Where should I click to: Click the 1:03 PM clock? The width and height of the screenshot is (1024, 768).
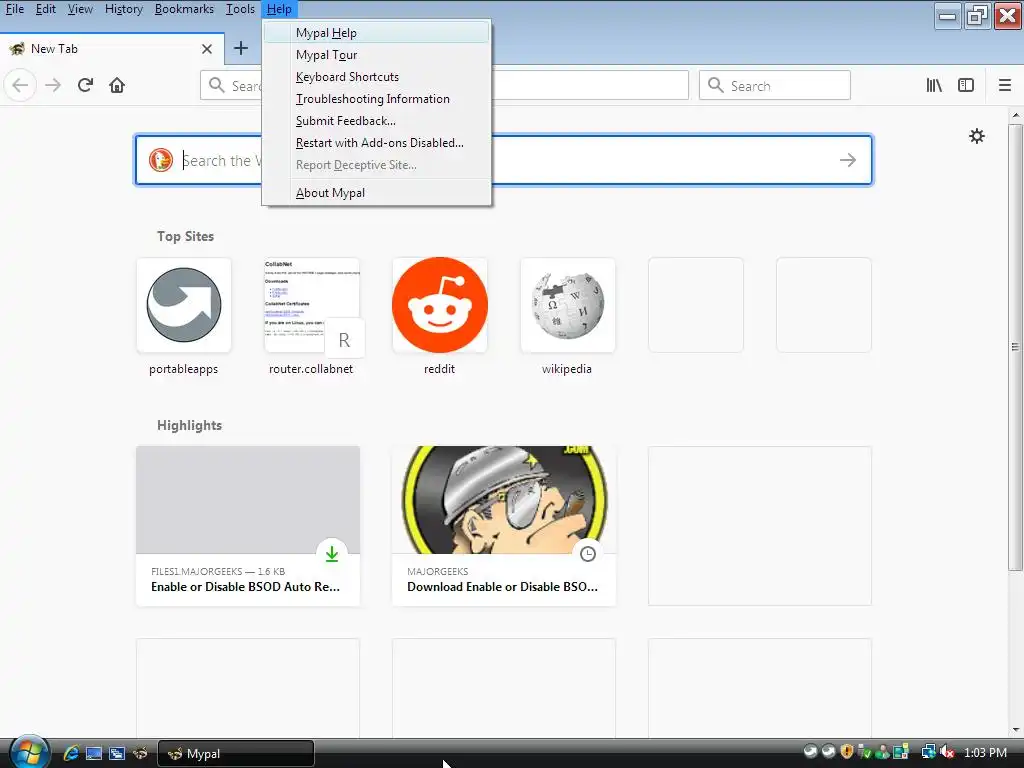985,752
